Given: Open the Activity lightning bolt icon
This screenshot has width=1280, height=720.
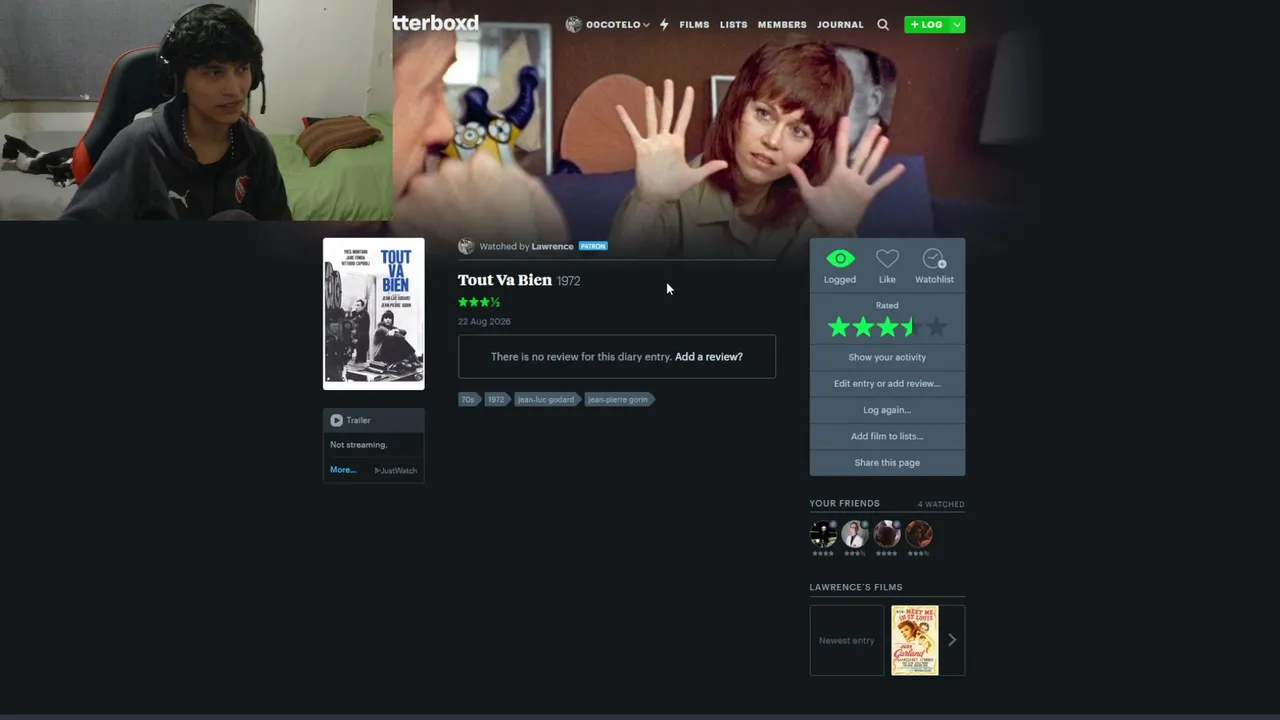Looking at the screenshot, I should point(664,24).
